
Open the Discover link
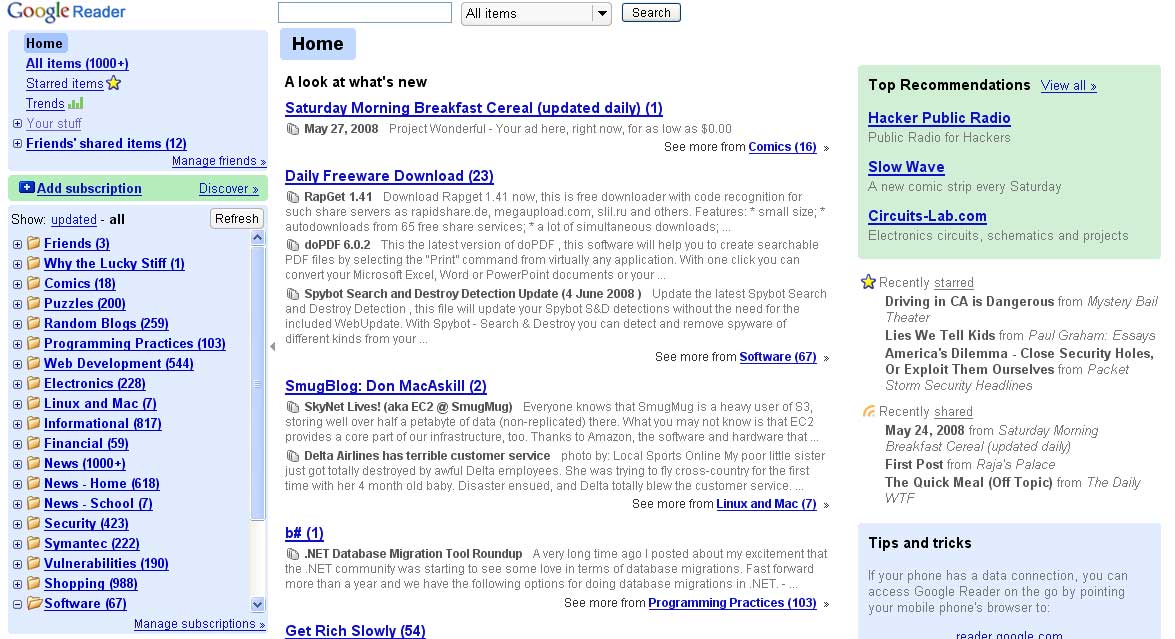229,189
